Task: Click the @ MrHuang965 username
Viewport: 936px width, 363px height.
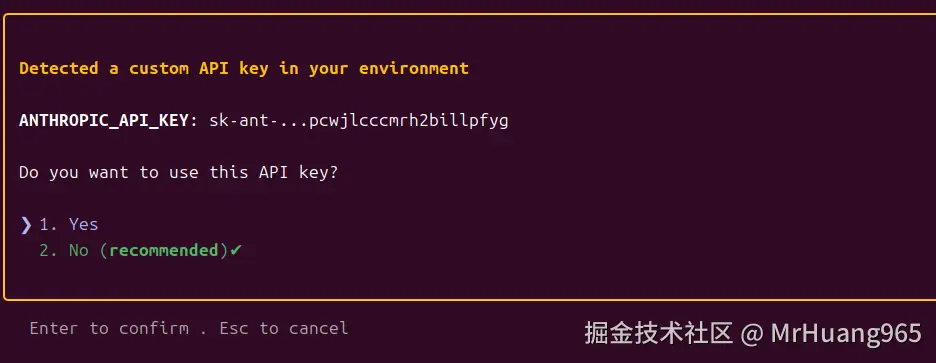Action: point(832,333)
